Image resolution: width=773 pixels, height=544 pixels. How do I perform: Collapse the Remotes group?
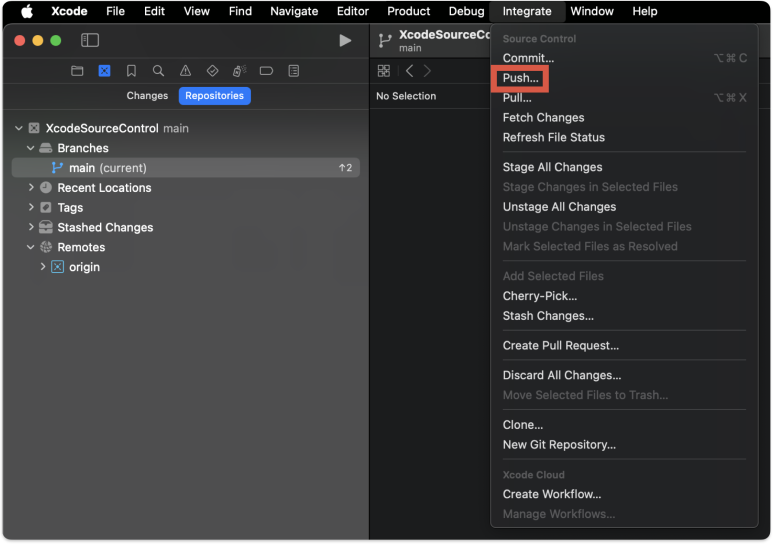pos(31,247)
